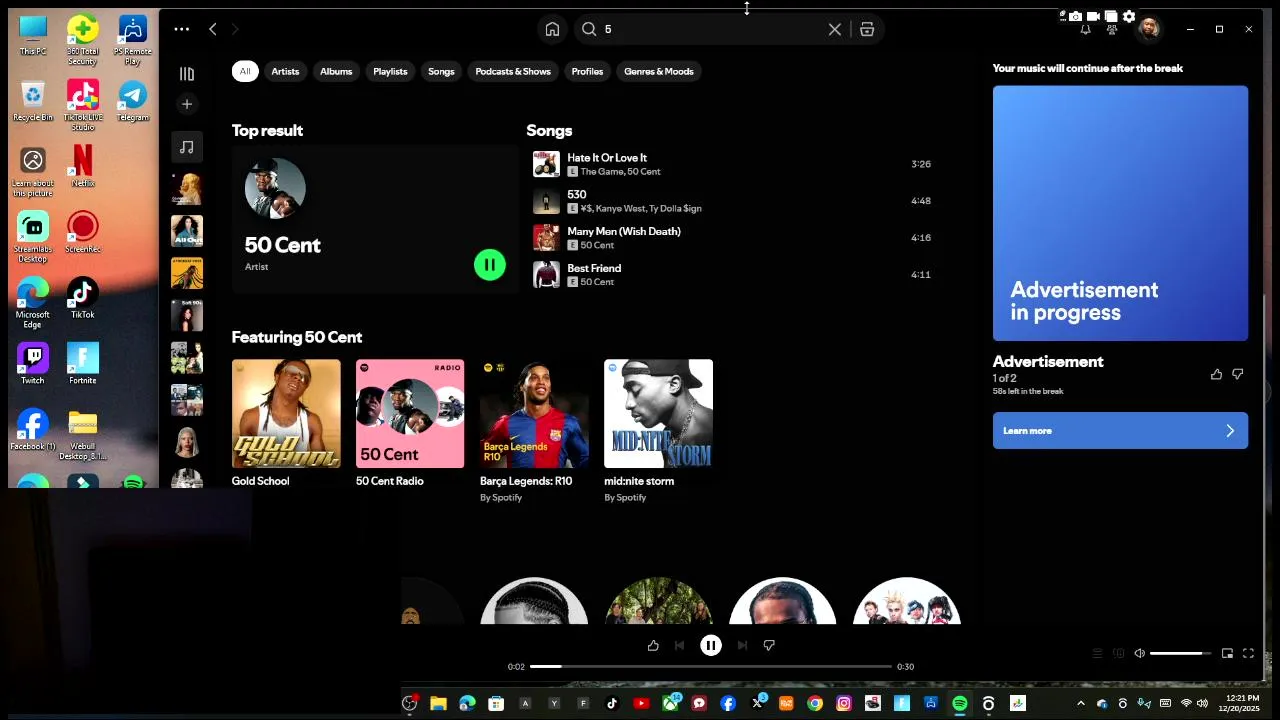Filter results by Profiles

click(587, 71)
